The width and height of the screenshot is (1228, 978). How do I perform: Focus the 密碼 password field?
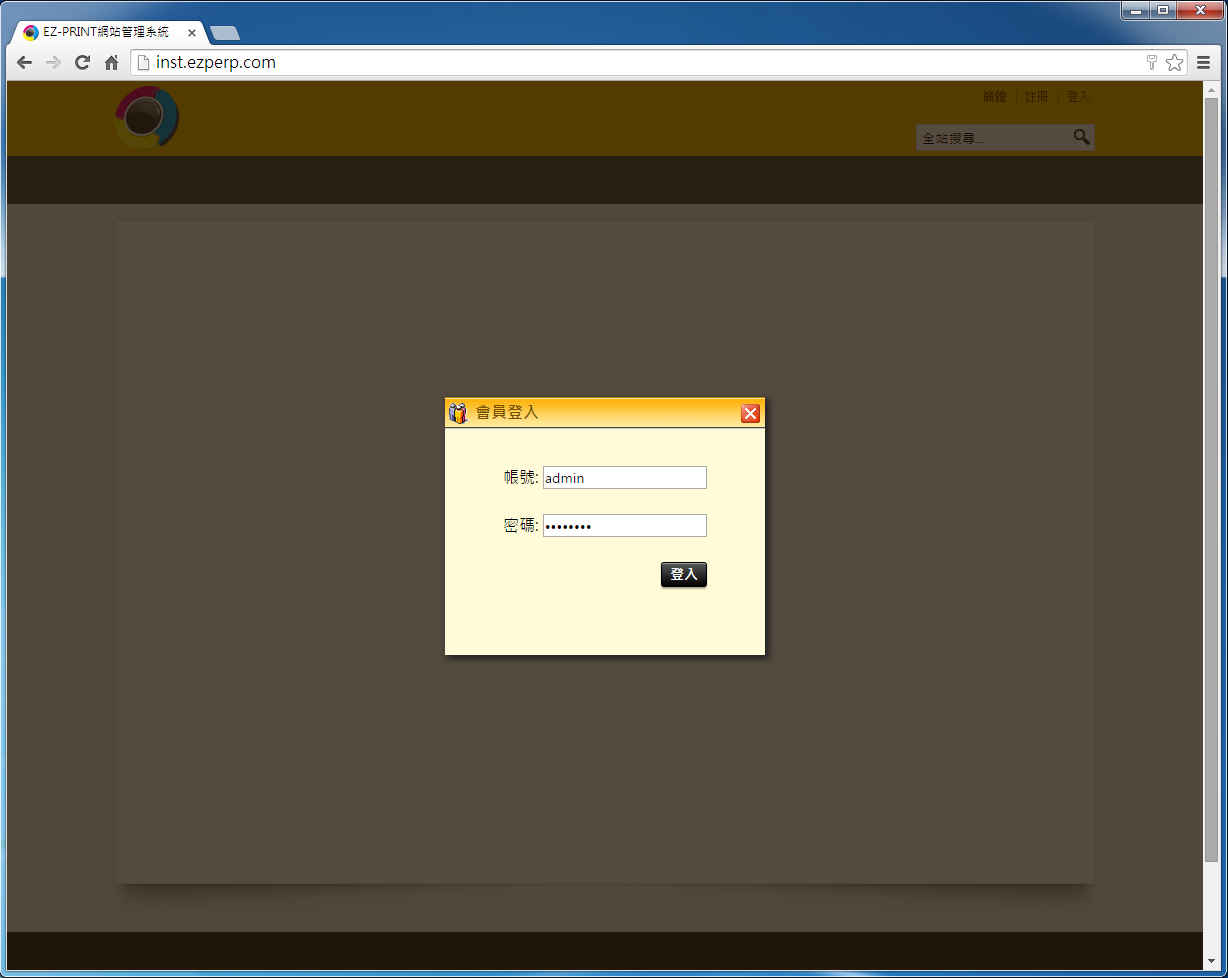624,526
